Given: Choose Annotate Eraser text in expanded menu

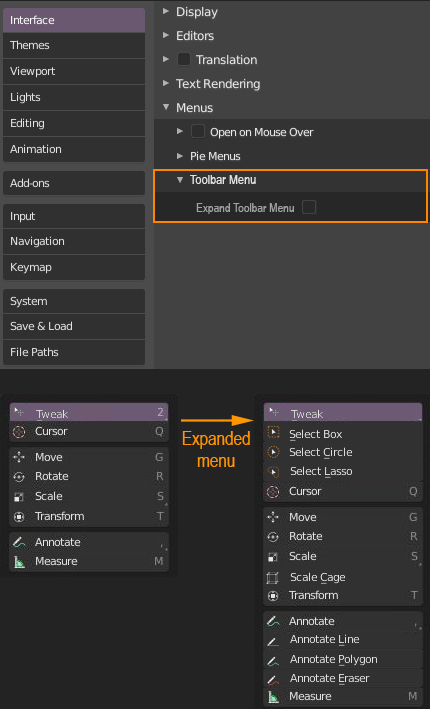Looking at the screenshot, I should (330, 678).
